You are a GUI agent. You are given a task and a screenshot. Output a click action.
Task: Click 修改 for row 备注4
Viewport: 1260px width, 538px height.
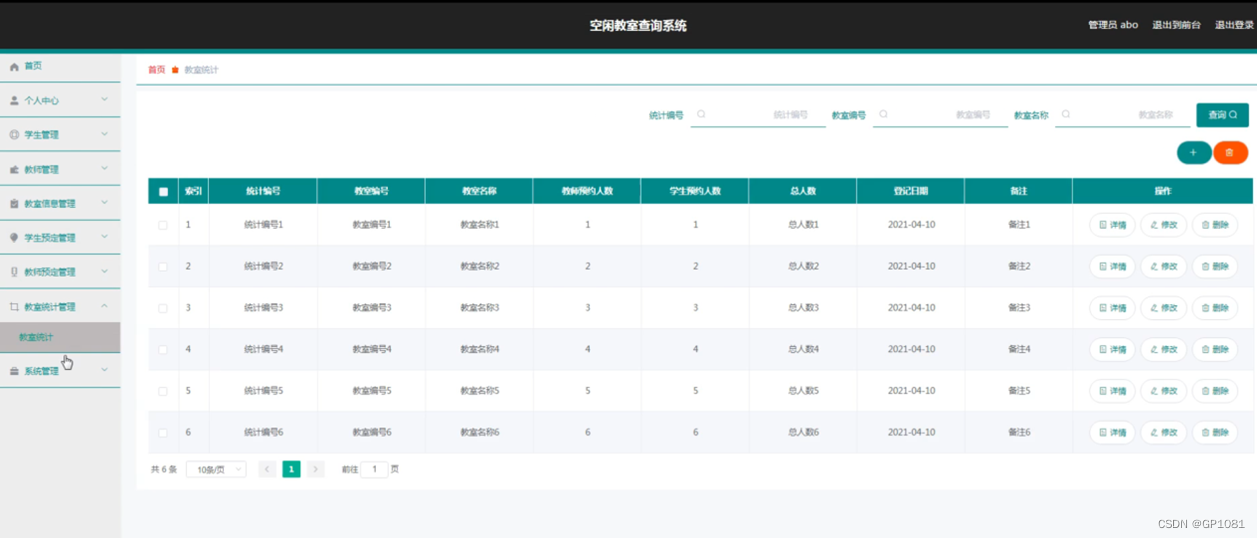[1163, 350]
